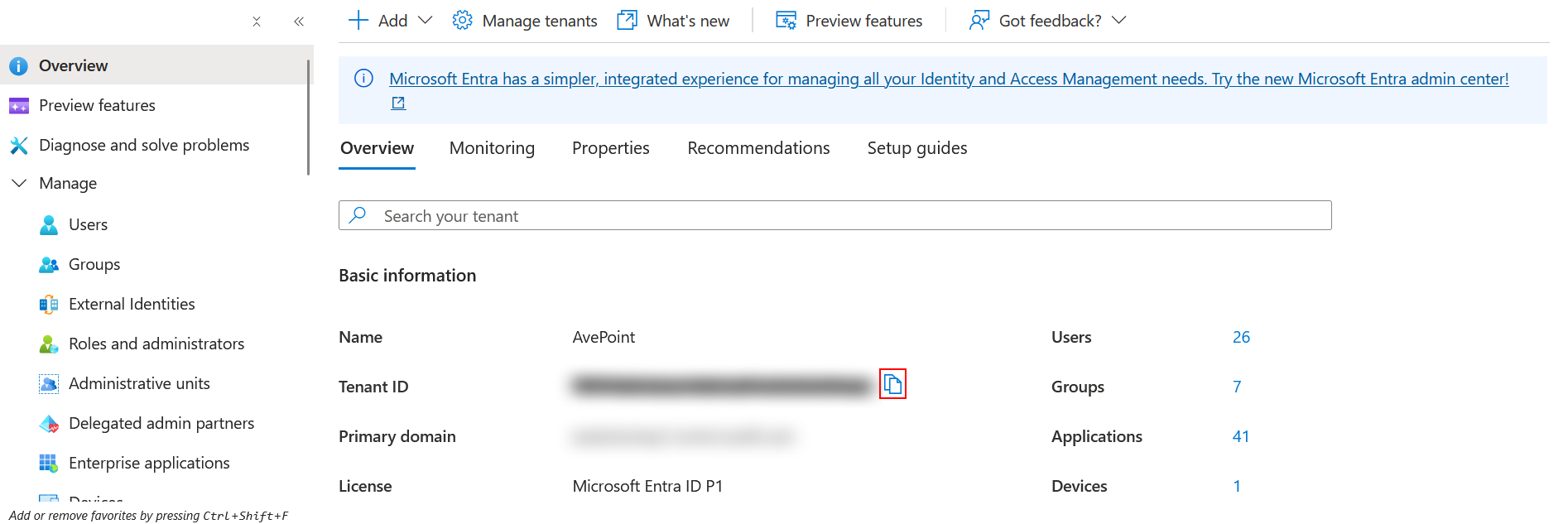This screenshot has height=524, width=1568.
Task: Select the Administrative units icon
Action: point(49,384)
